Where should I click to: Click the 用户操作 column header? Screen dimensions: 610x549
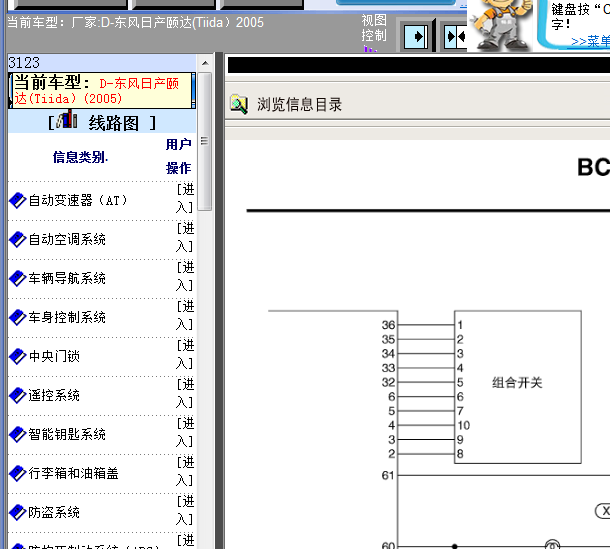click(179, 156)
